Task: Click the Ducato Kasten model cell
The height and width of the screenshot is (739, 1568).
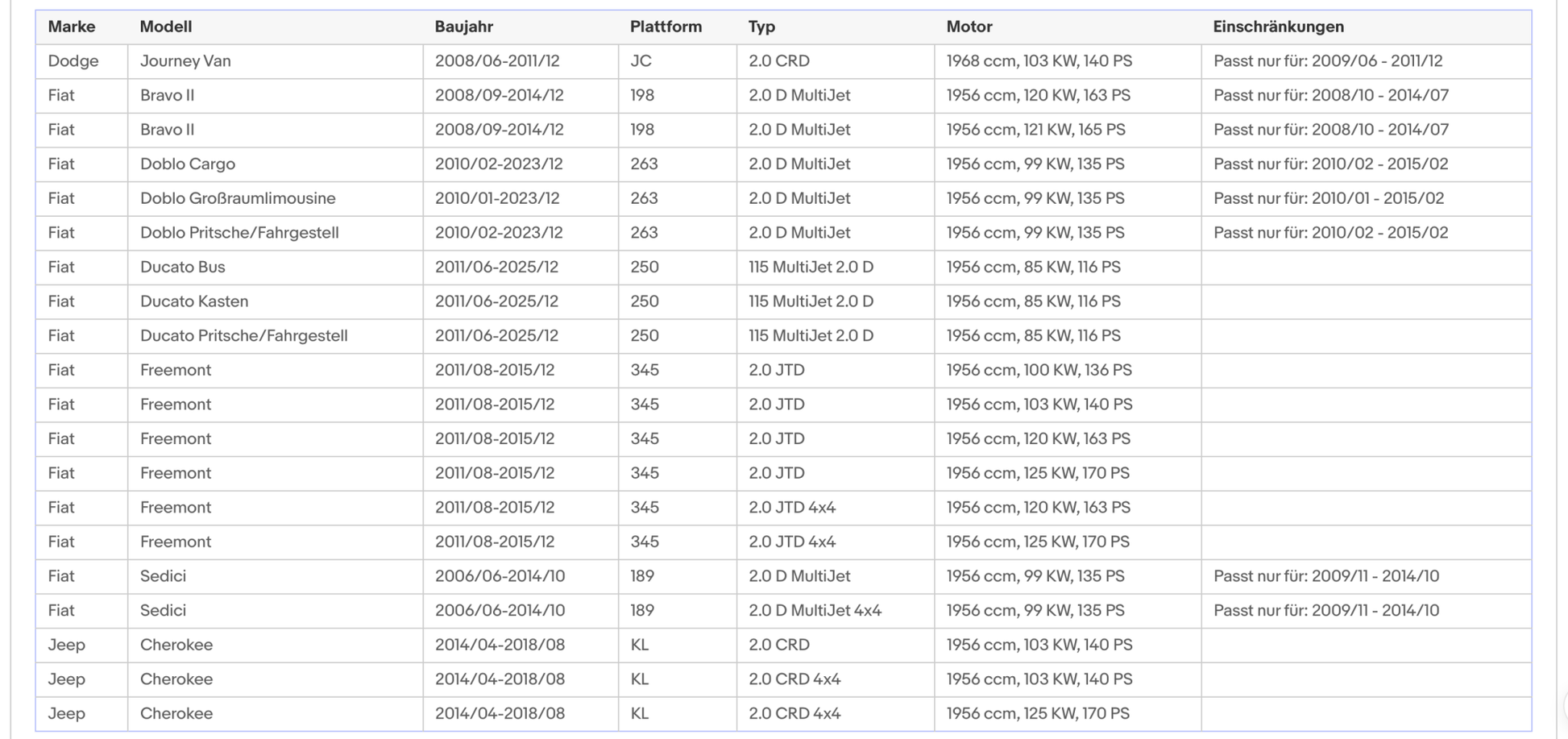Action: coord(276,301)
